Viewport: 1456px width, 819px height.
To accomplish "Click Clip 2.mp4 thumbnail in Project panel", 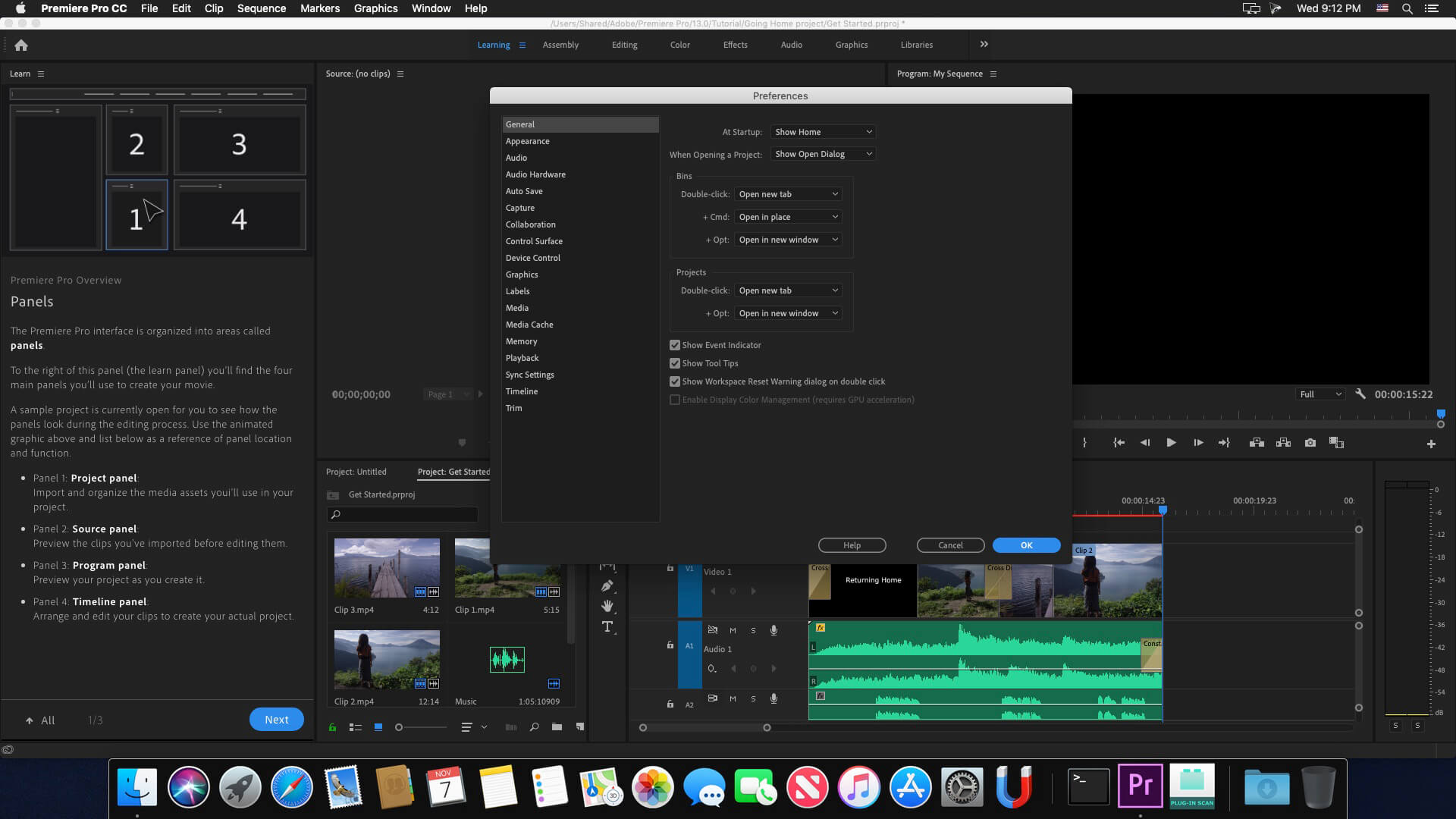I will pyautogui.click(x=386, y=659).
